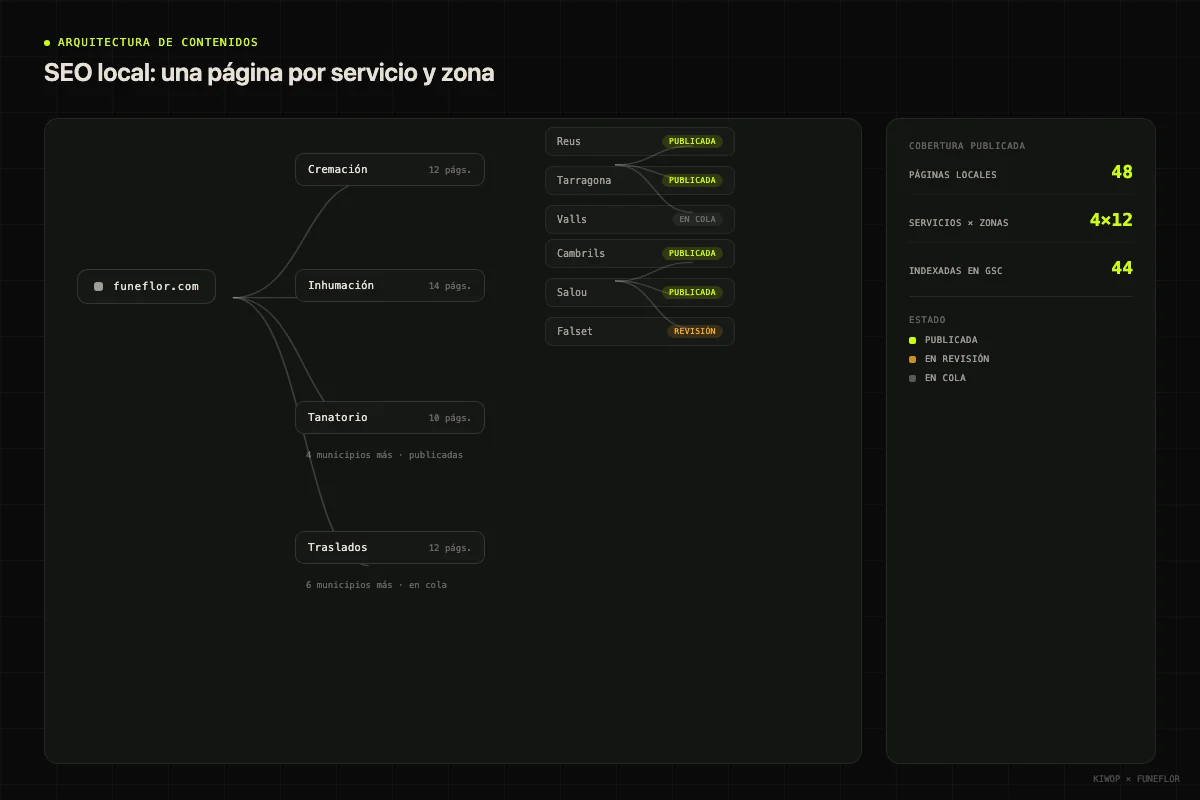Open the Tanatorio service node
Viewport: 1200px width, 800px height.
coord(390,418)
